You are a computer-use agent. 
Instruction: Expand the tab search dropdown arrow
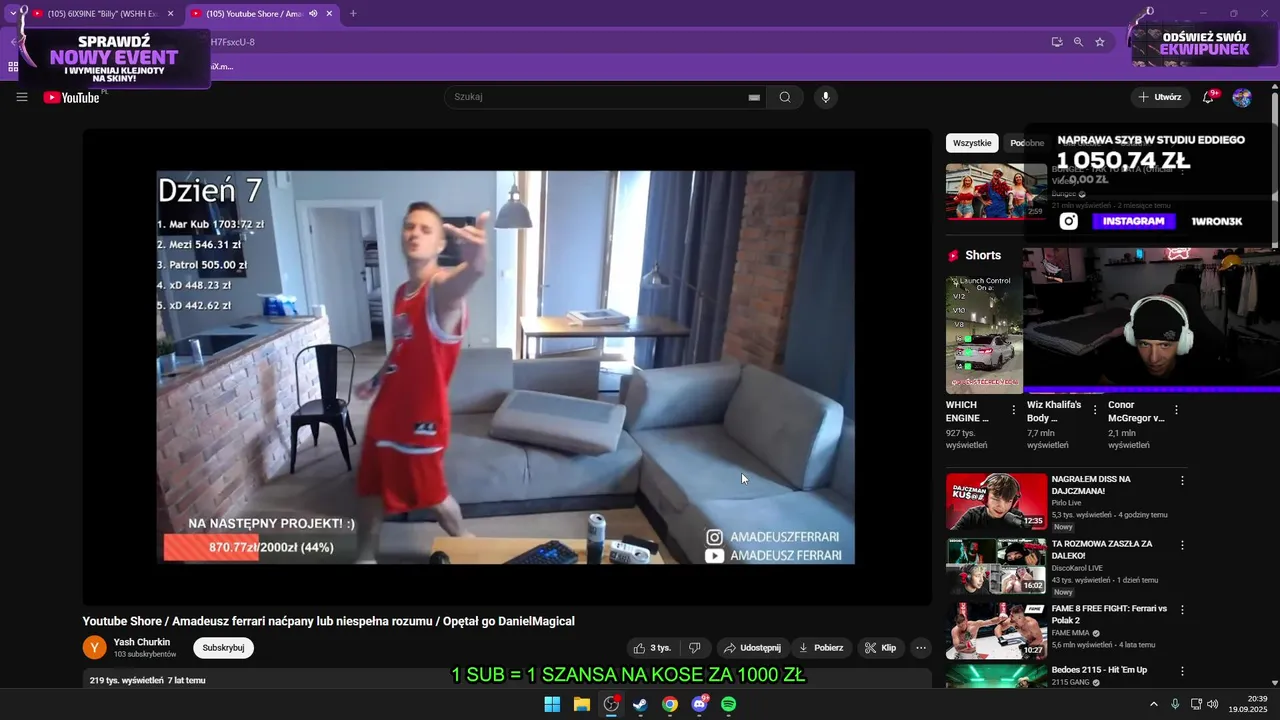(x=12, y=14)
